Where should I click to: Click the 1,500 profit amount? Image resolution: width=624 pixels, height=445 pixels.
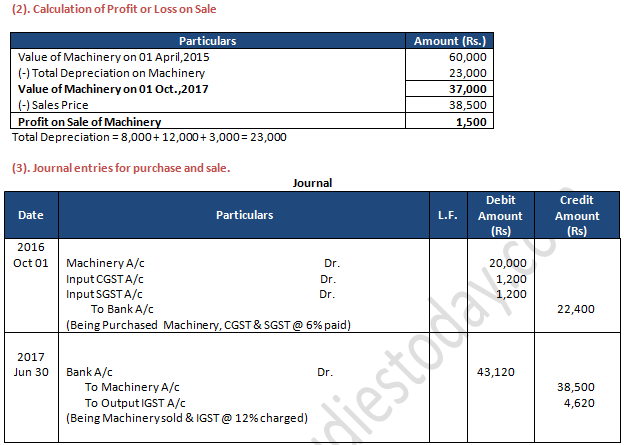click(471, 121)
